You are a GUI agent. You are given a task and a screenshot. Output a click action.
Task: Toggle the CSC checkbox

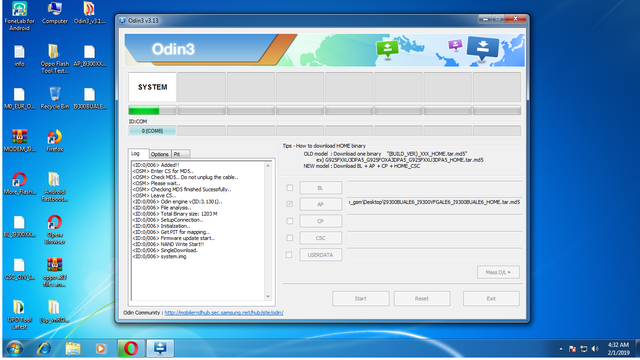point(289,238)
